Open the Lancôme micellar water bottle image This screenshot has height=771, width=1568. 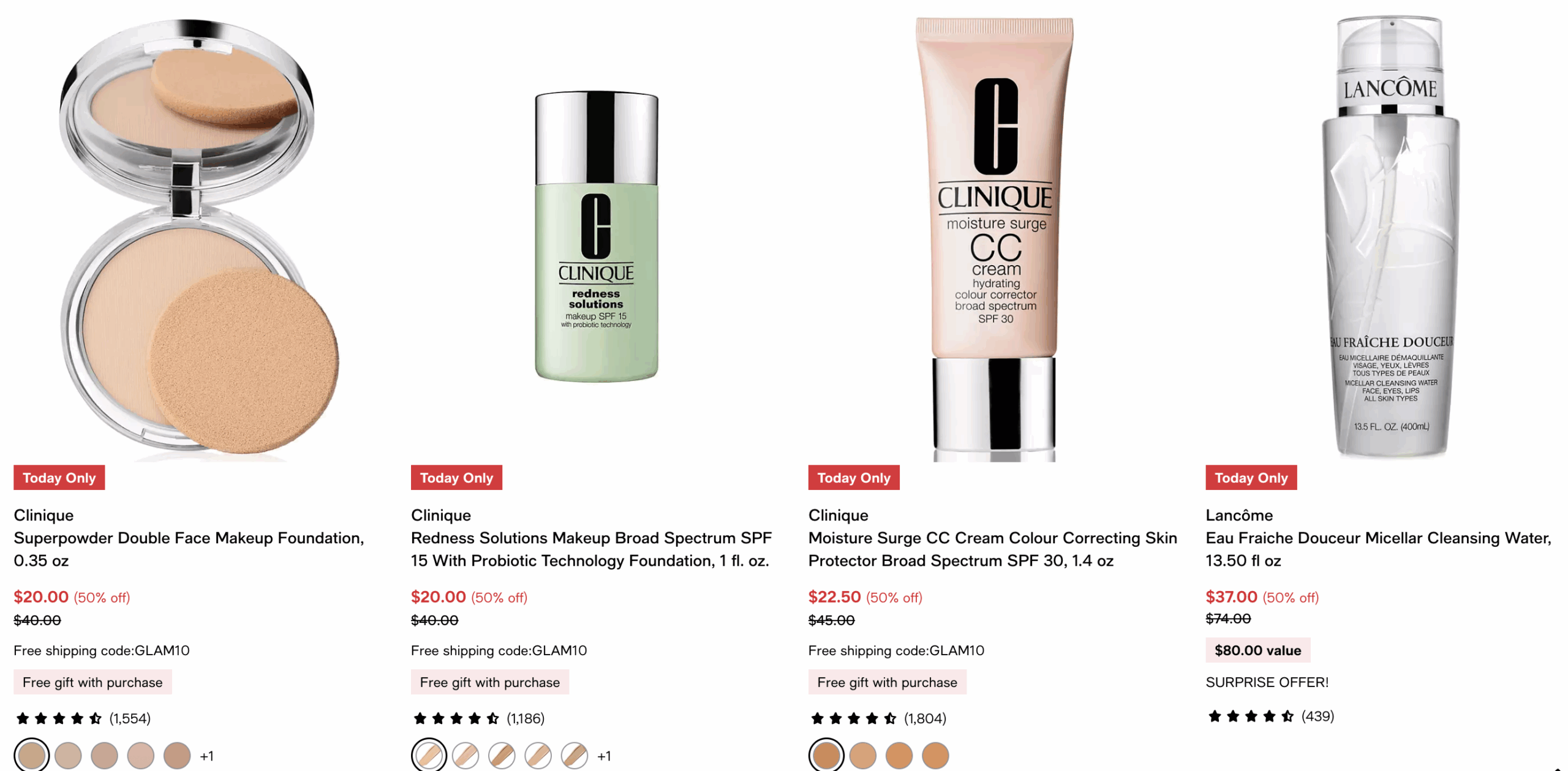[1390, 237]
